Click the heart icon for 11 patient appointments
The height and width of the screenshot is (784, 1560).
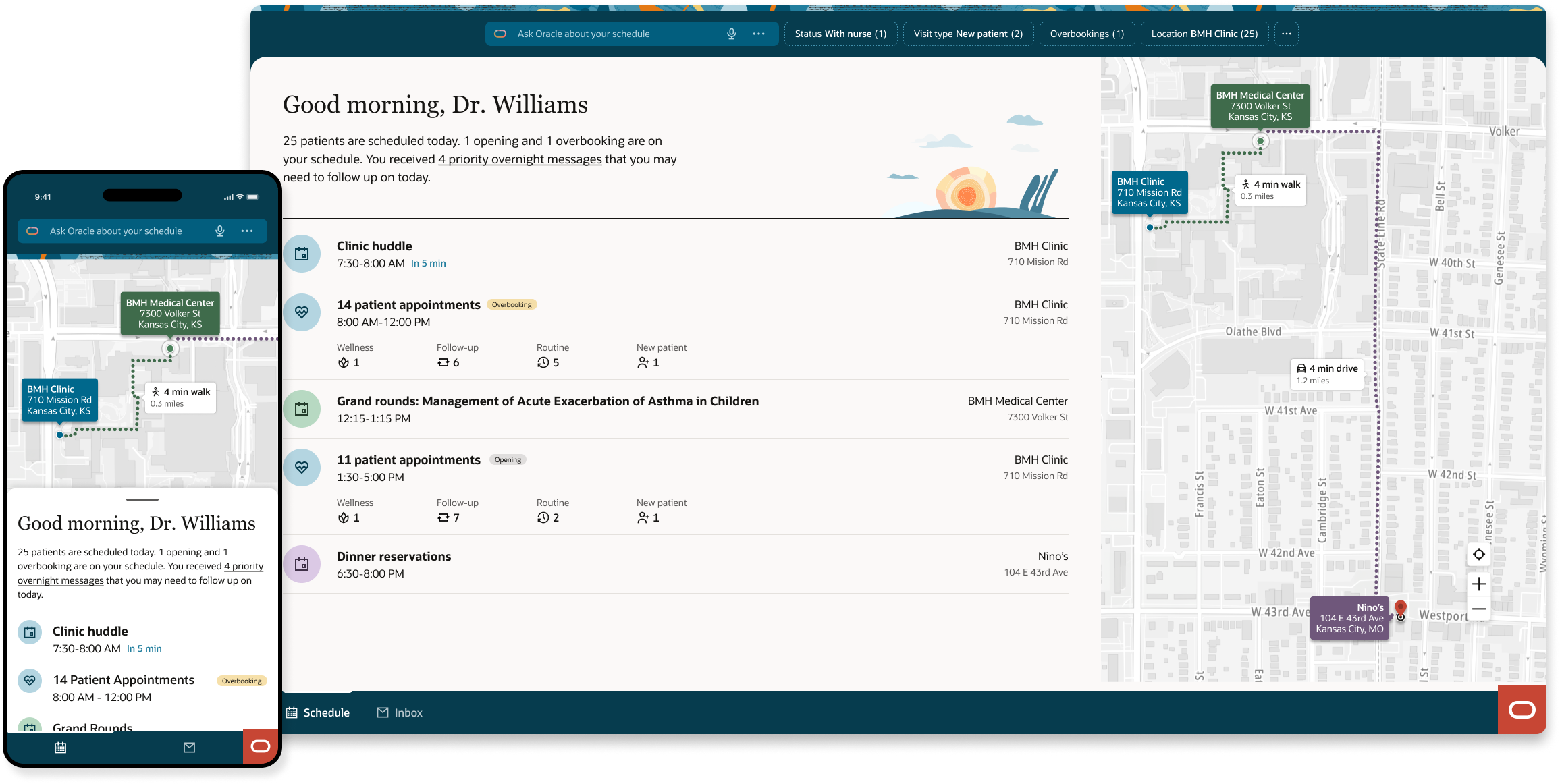click(302, 468)
